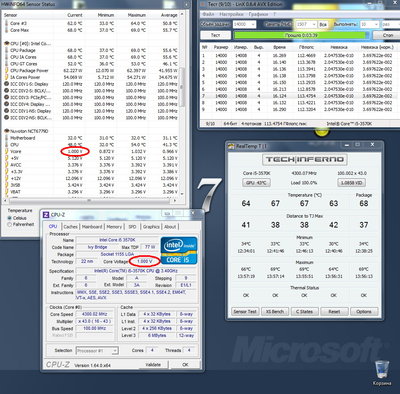Open the 14000 problem size dropdown

[244, 25]
